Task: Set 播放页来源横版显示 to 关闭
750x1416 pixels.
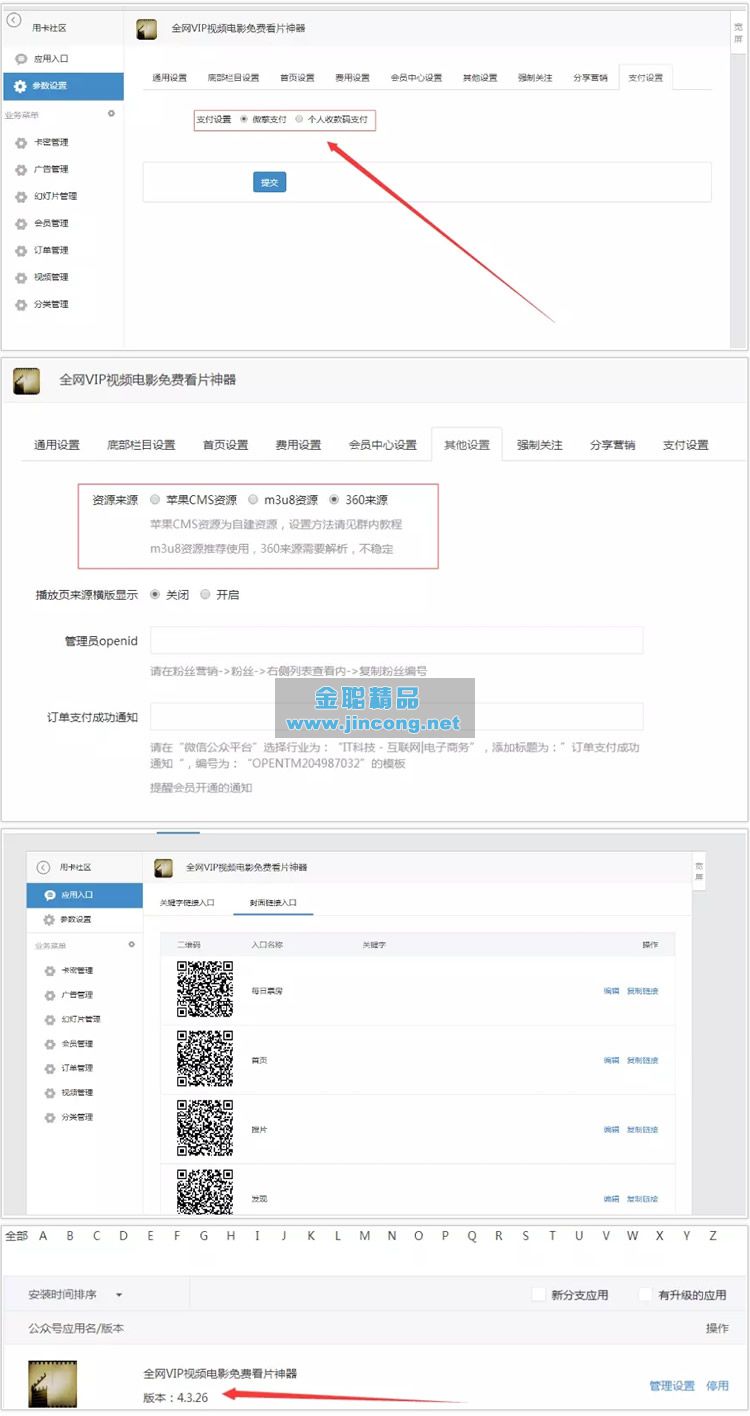Action: (x=155, y=594)
